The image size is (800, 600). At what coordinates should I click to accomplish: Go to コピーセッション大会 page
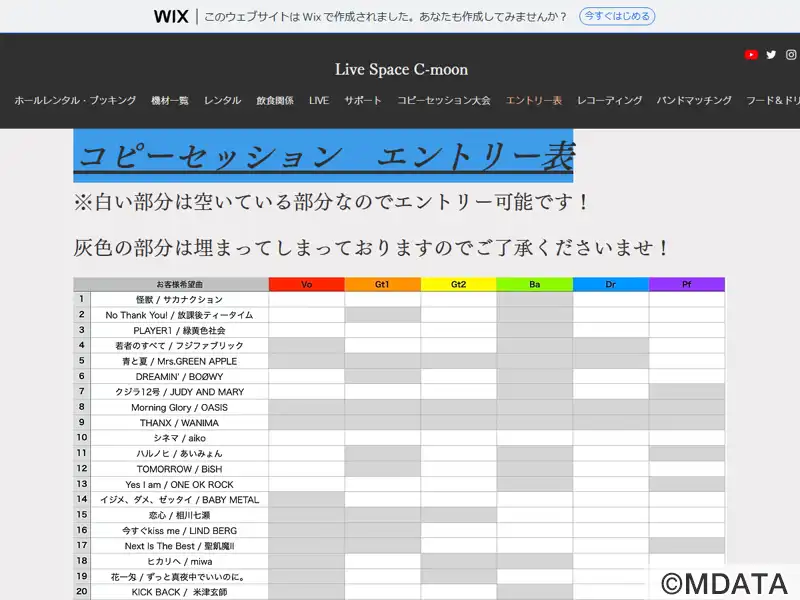tap(444, 101)
